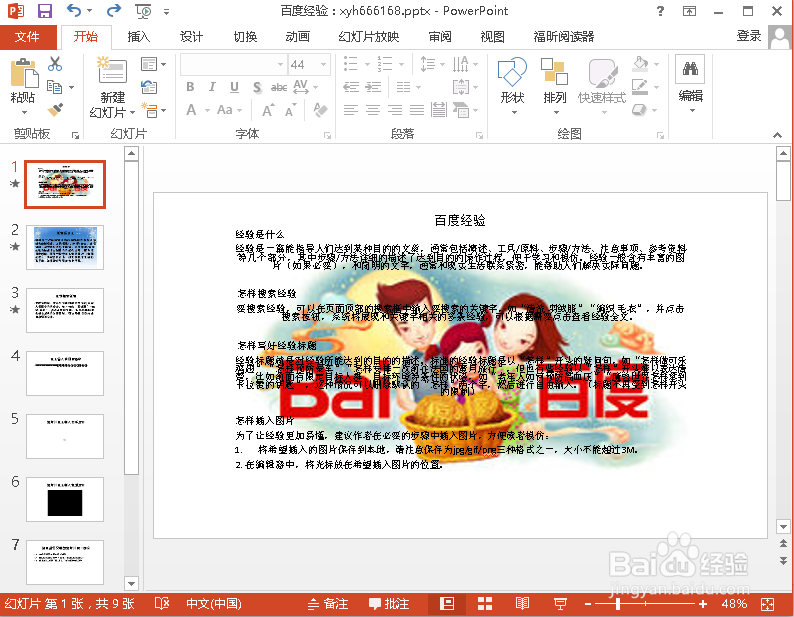794x617 pixels.
Task: Click the Paste (粘贴) clipboard icon
Action: point(23,73)
